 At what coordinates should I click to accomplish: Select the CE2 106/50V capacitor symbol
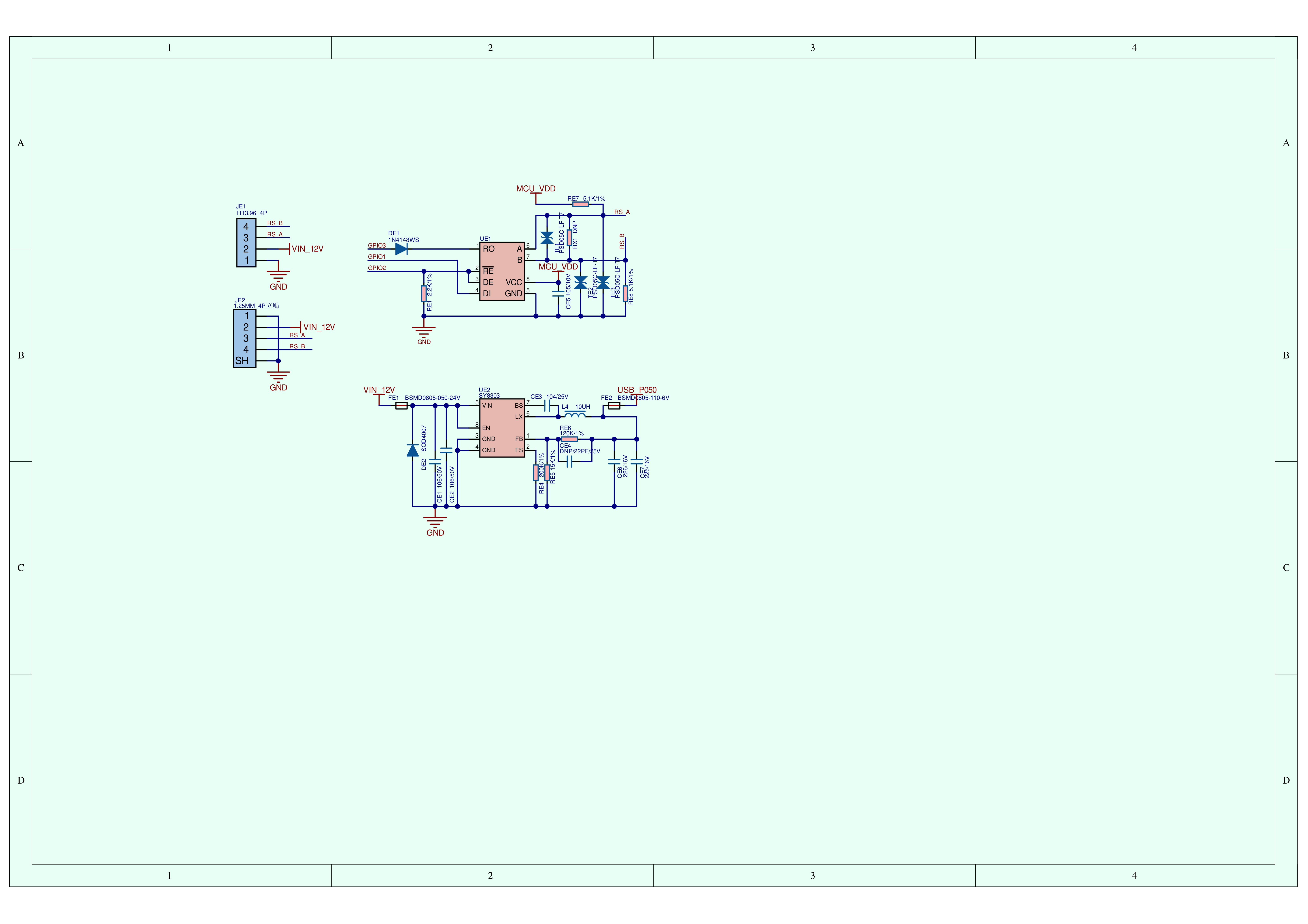[x=446, y=450]
